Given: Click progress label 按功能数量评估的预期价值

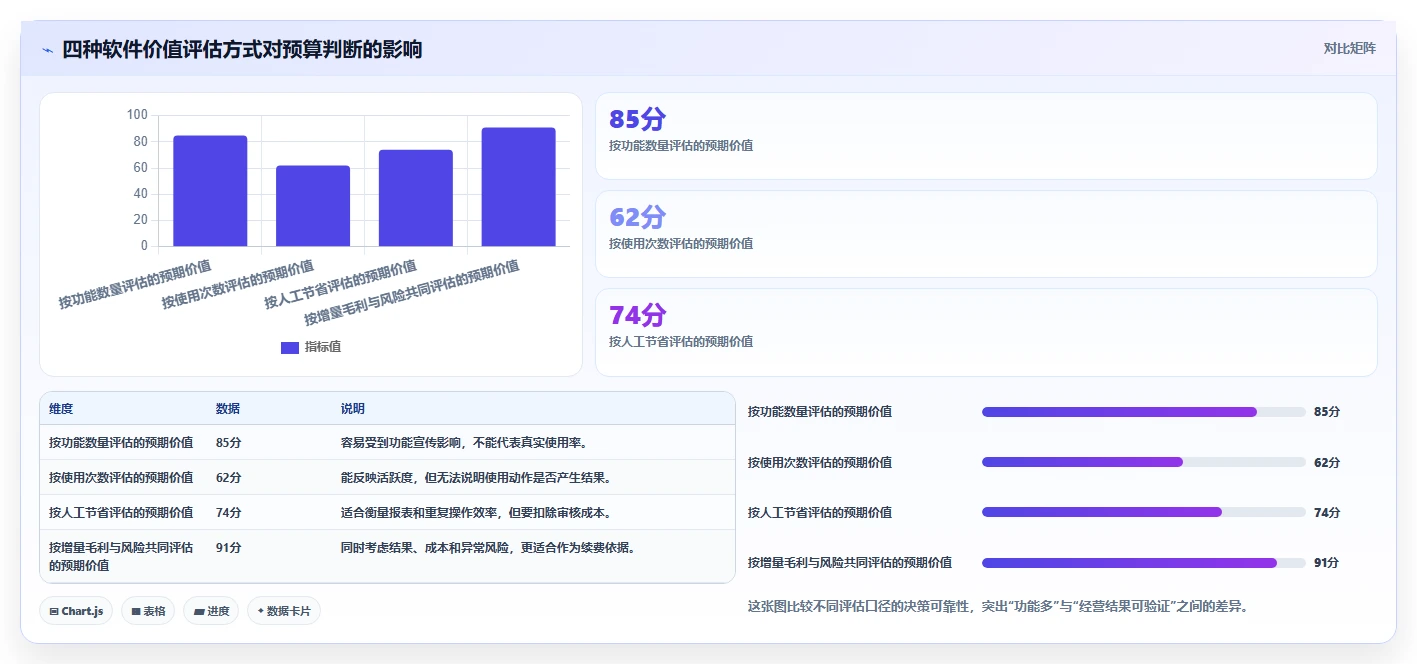Looking at the screenshot, I should pyautogui.click(x=820, y=412).
